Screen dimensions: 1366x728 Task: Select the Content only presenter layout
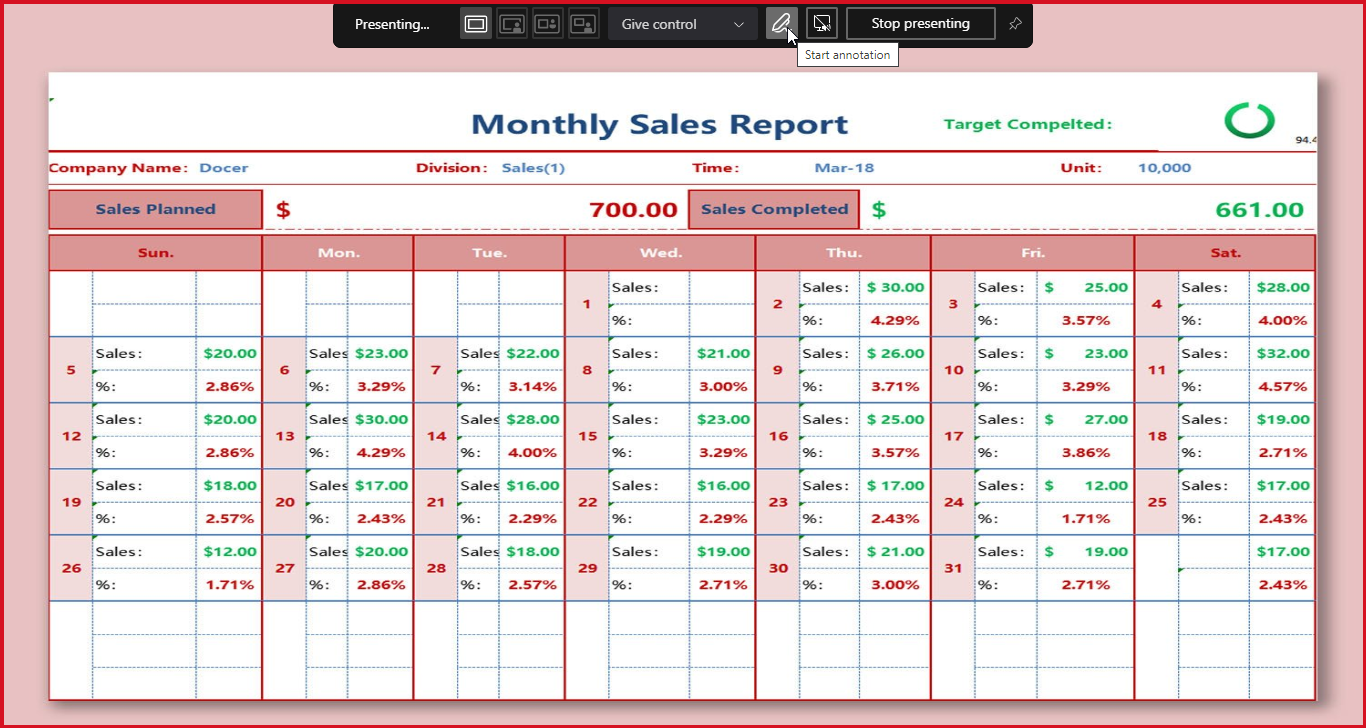[x=476, y=24]
